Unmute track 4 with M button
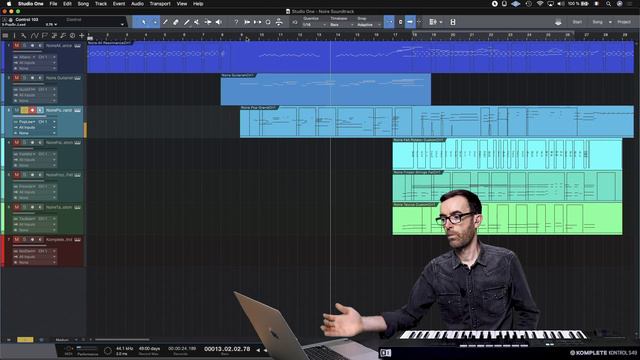640x360 pixels. pyautogui.click(x=17, y=142)
